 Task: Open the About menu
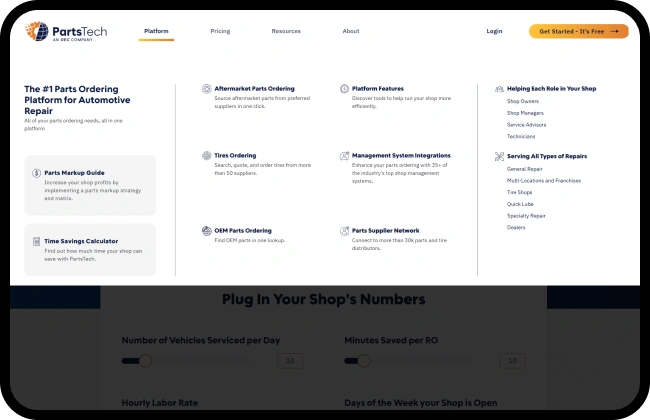click(351, 31)
